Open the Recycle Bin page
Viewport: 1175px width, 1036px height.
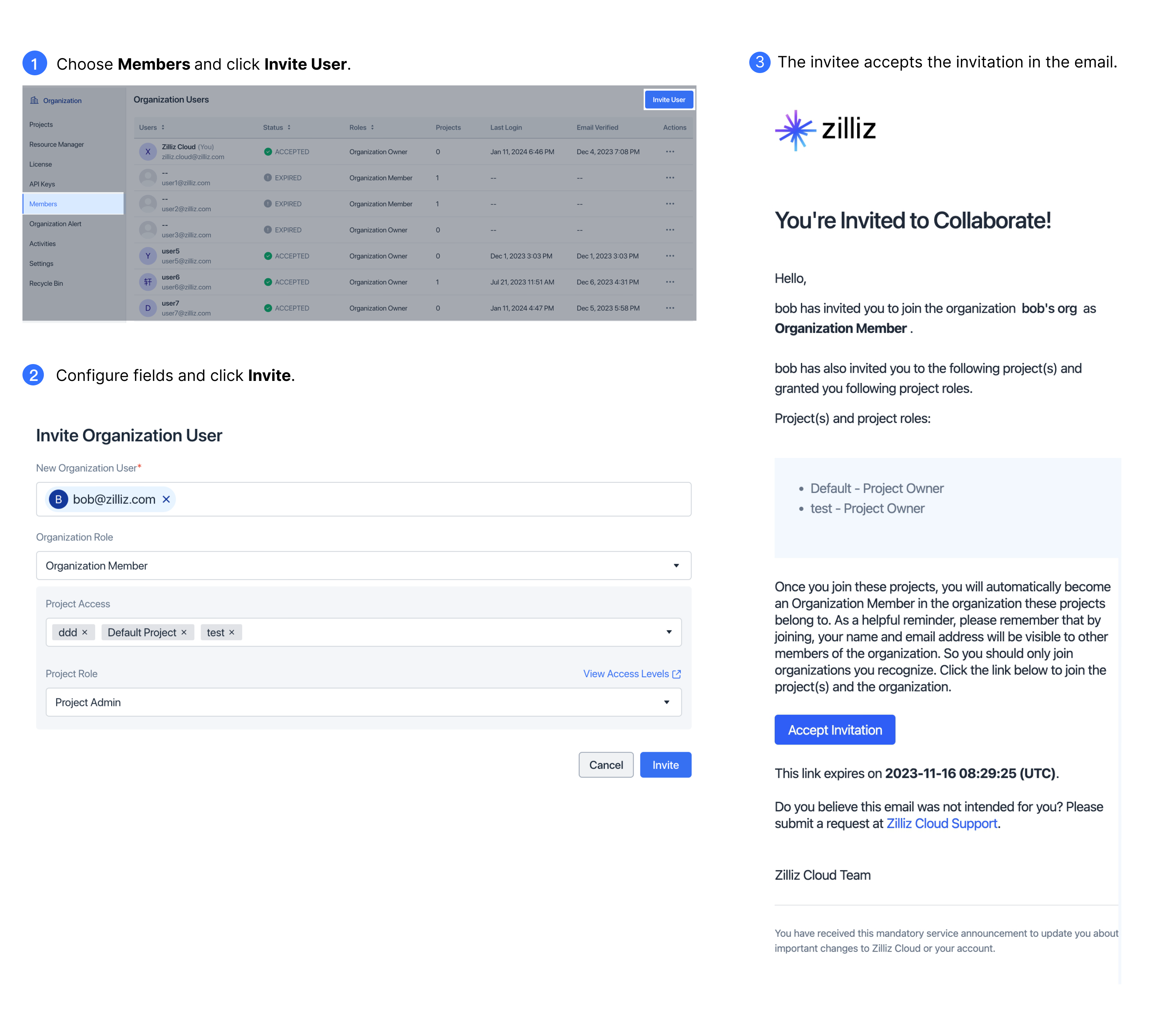[x=46, y=284]
